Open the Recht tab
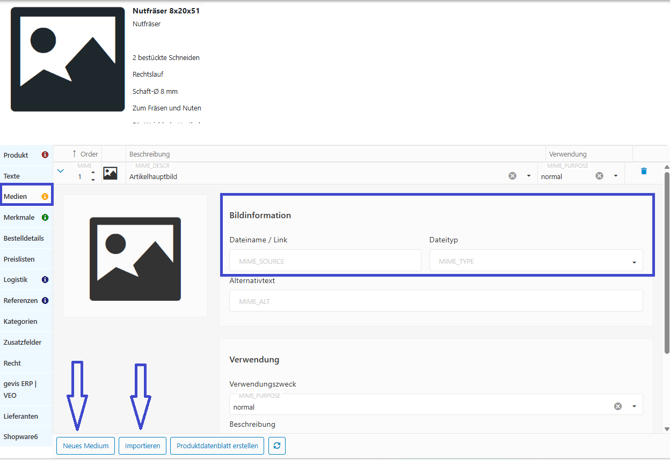 pyautogui.click(x=26, y=363)
